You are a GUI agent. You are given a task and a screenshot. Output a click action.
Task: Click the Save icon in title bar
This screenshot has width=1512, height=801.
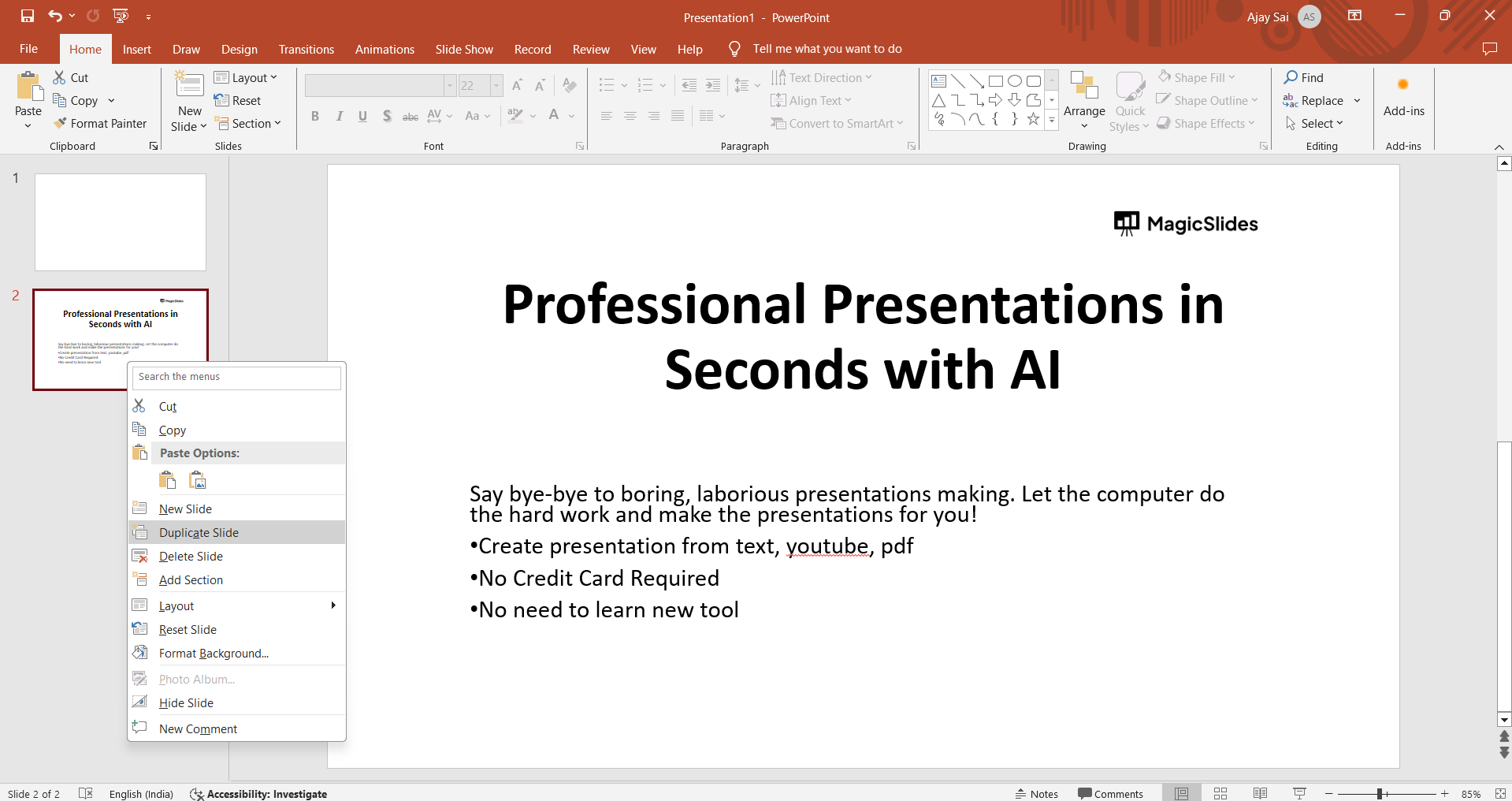pos(28,16)
